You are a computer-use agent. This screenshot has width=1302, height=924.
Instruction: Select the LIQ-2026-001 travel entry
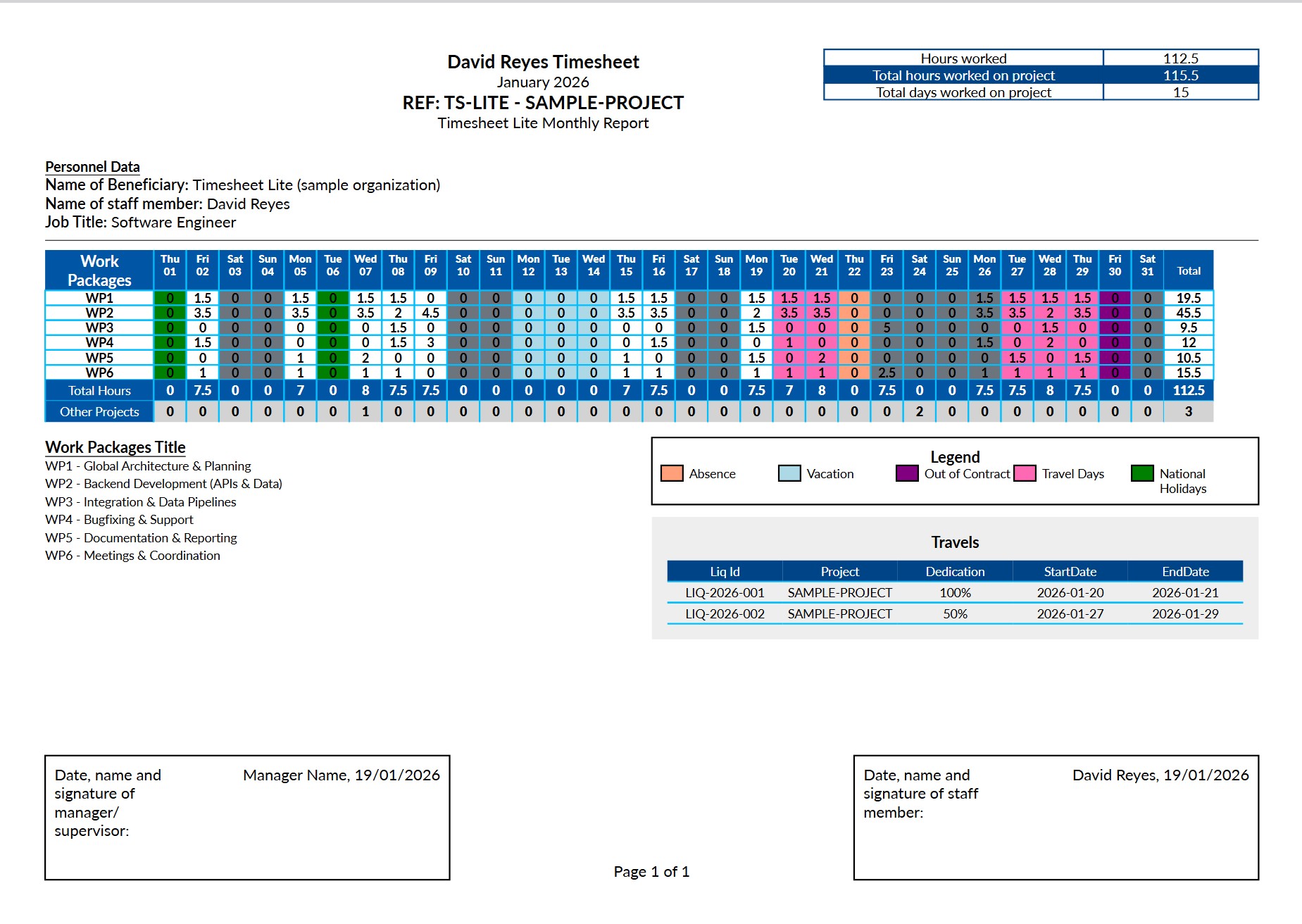725,593
